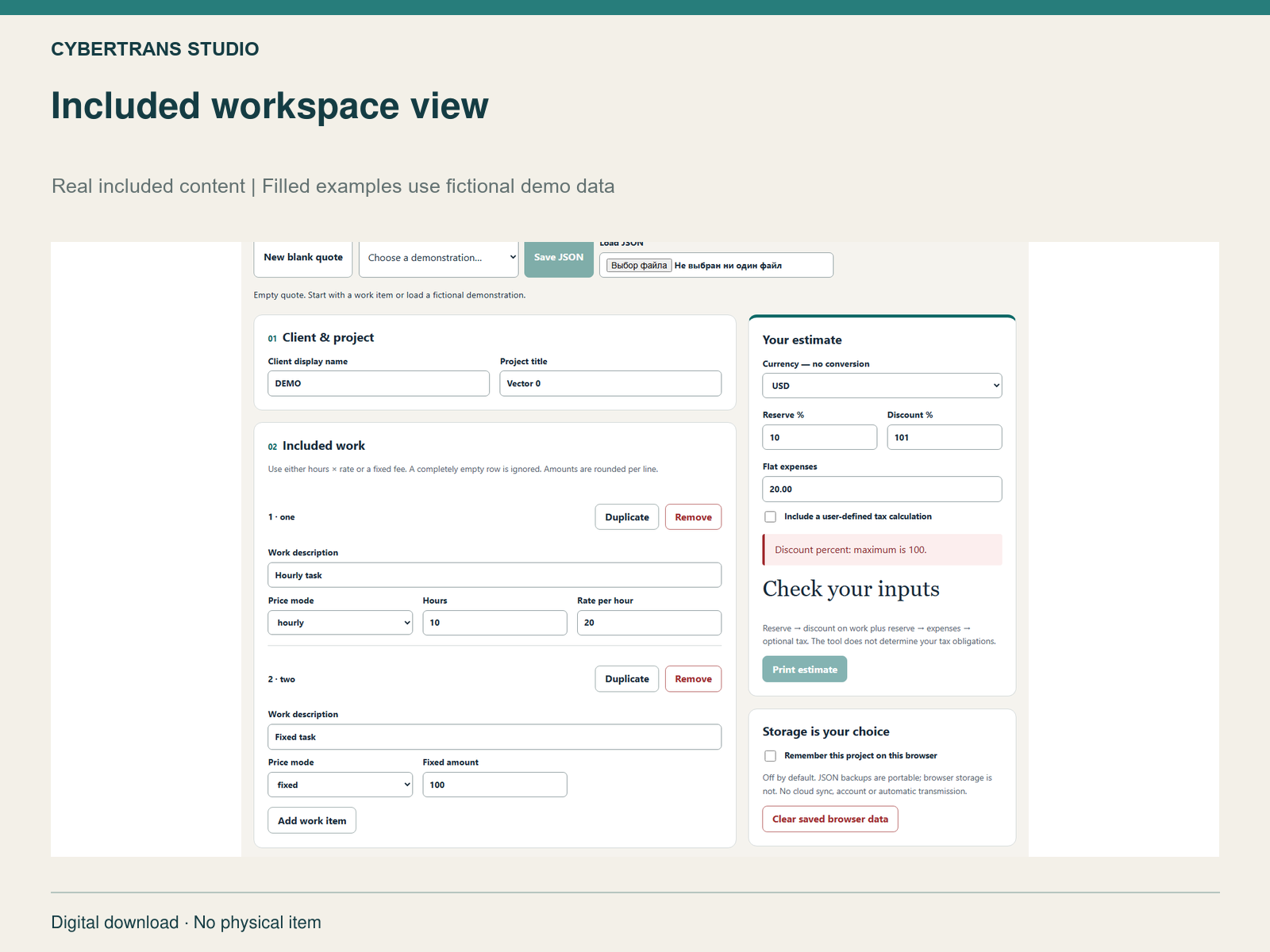The image size is (1270, 952).
Task: Open the hourly Price mode dropdown
Action: pos(341,623)
